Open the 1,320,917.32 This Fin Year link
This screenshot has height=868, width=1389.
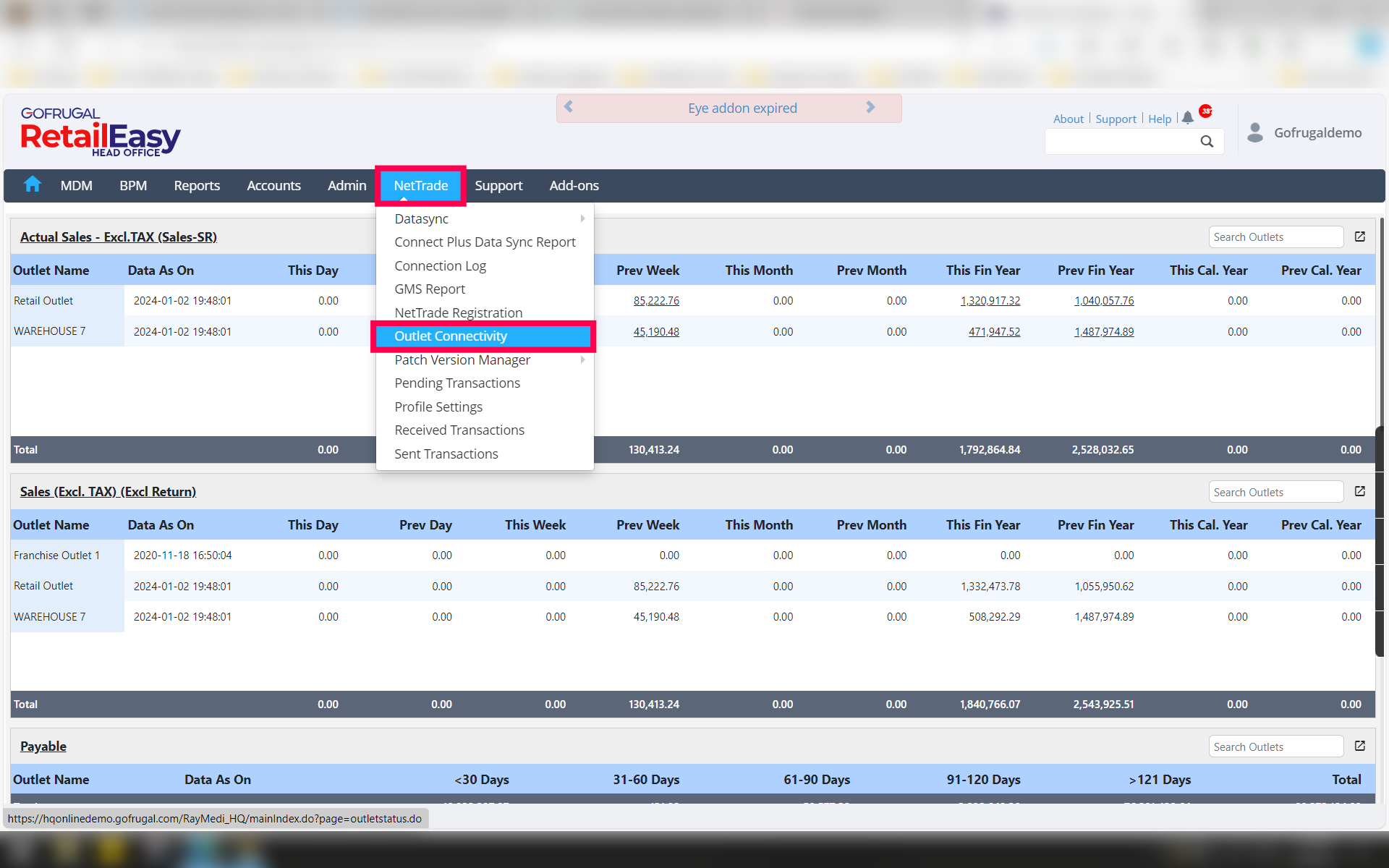click(990, 301)
